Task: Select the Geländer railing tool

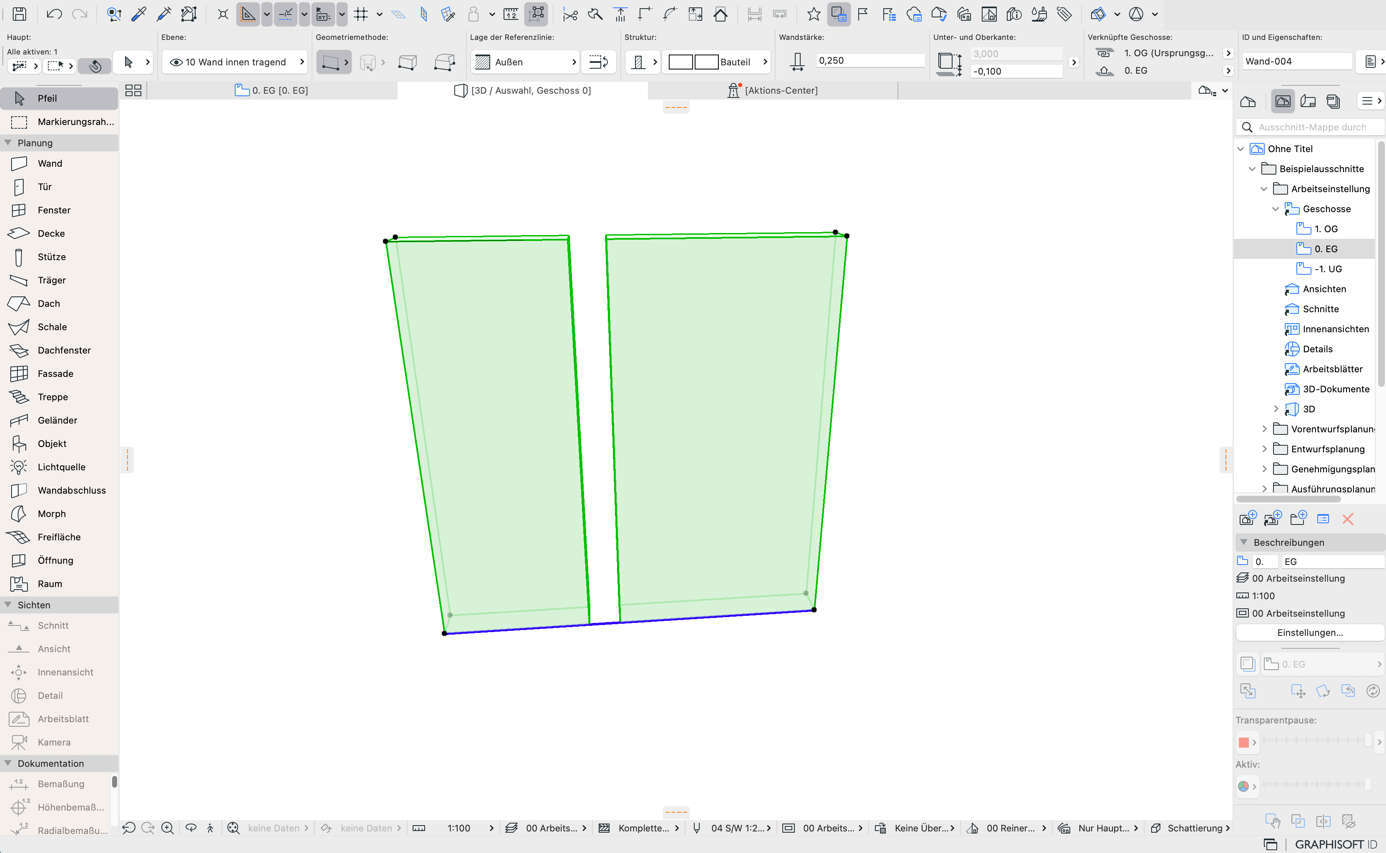Action: pyautogui.click(x=59, y=420)
